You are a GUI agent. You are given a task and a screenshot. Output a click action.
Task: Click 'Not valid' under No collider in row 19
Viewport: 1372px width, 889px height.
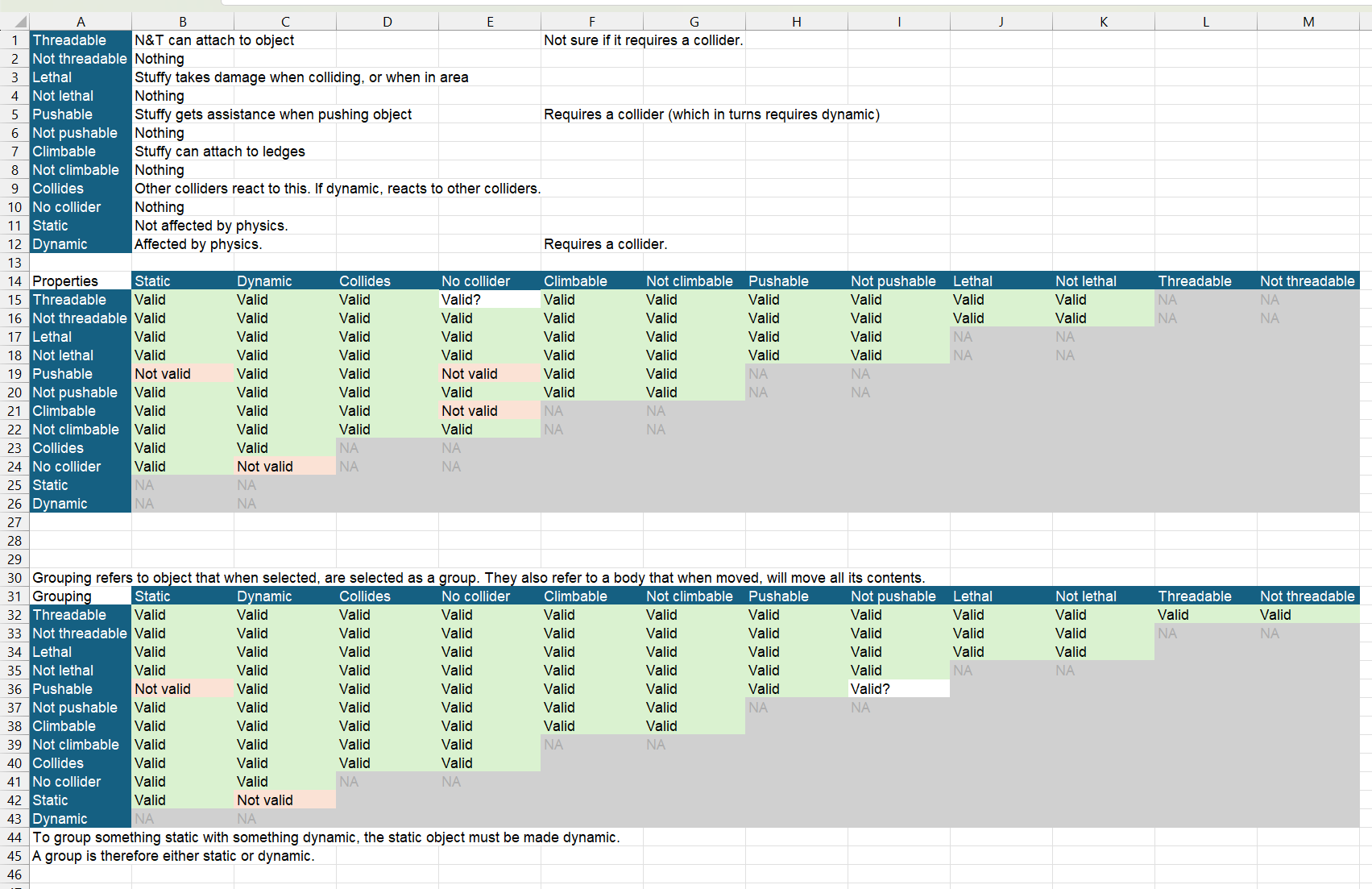(490, 374)
